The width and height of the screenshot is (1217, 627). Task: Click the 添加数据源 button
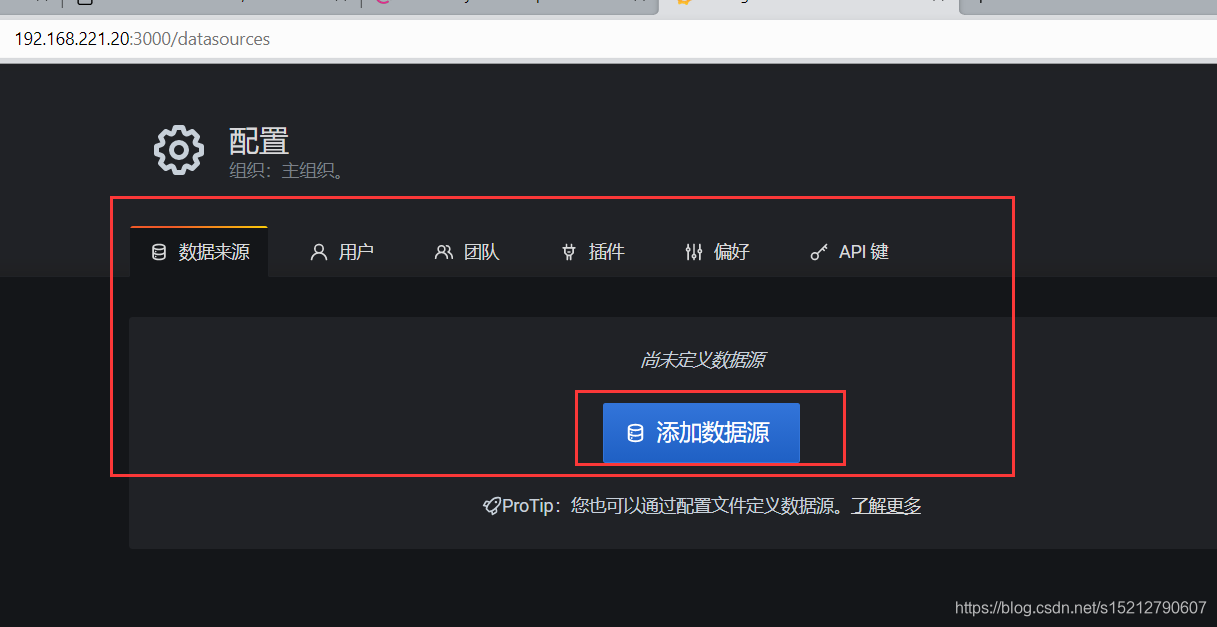coord(701,433)
